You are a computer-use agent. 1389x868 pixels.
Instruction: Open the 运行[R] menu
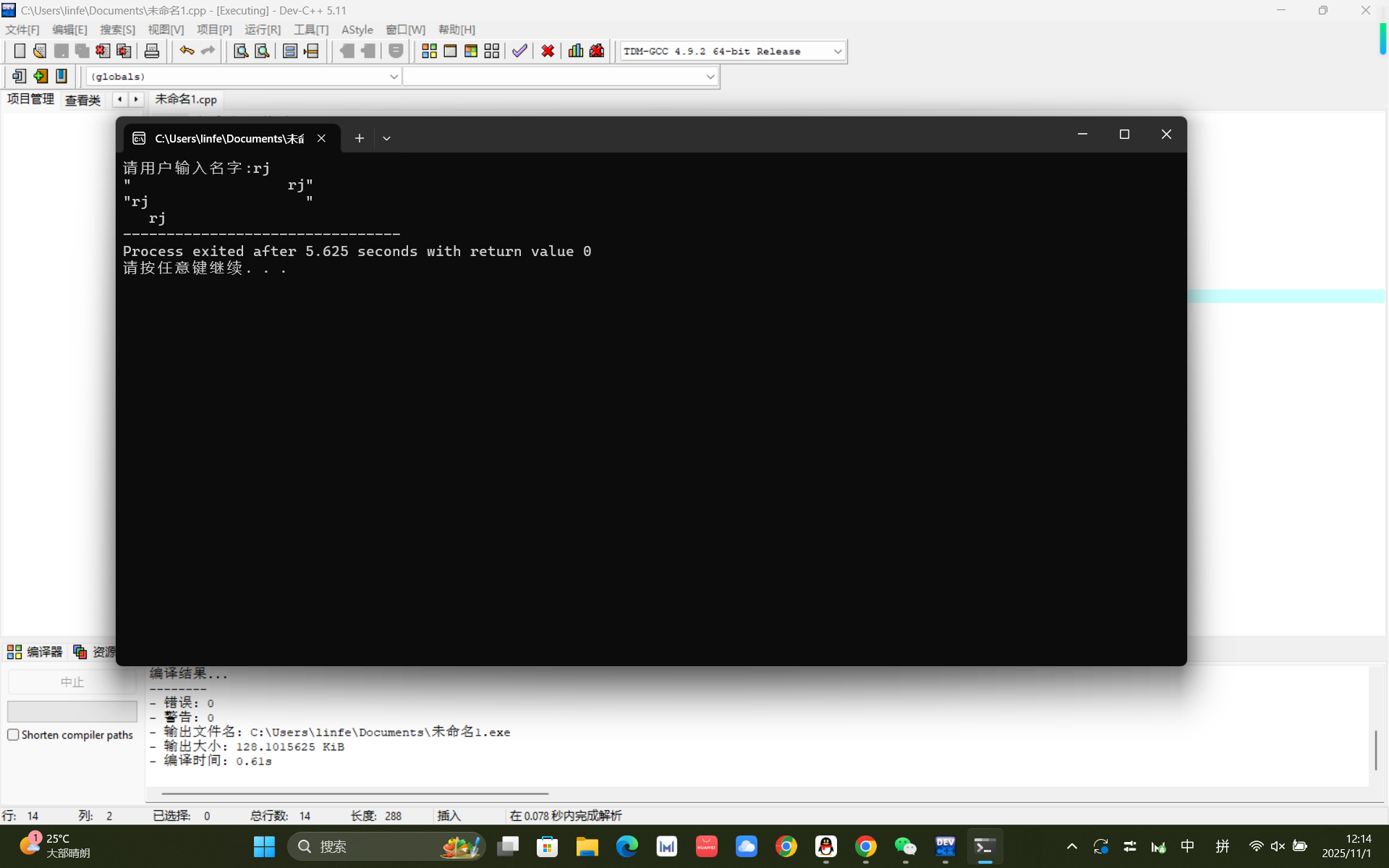click(262, 30)
